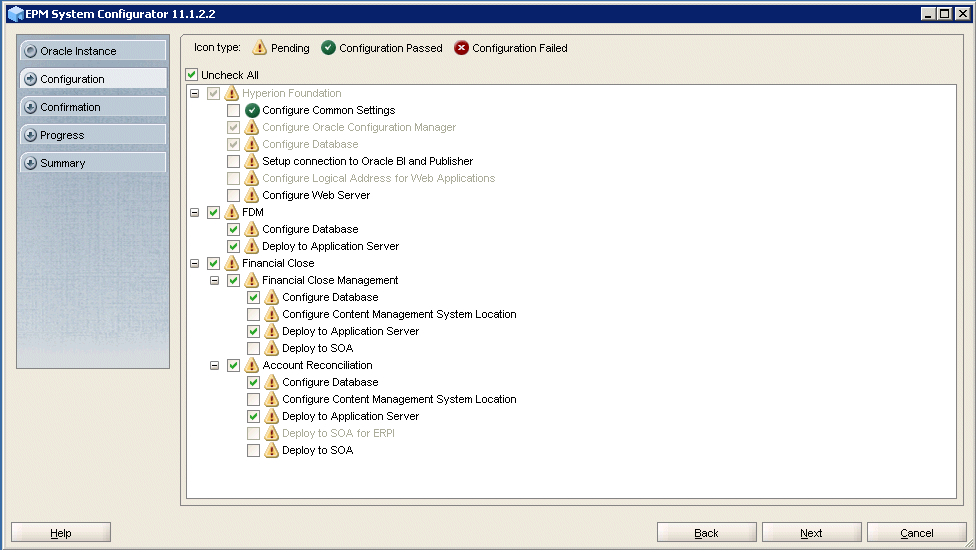Collapse the FDM tree node
This screenshot has height=550, width=976.
194,212
